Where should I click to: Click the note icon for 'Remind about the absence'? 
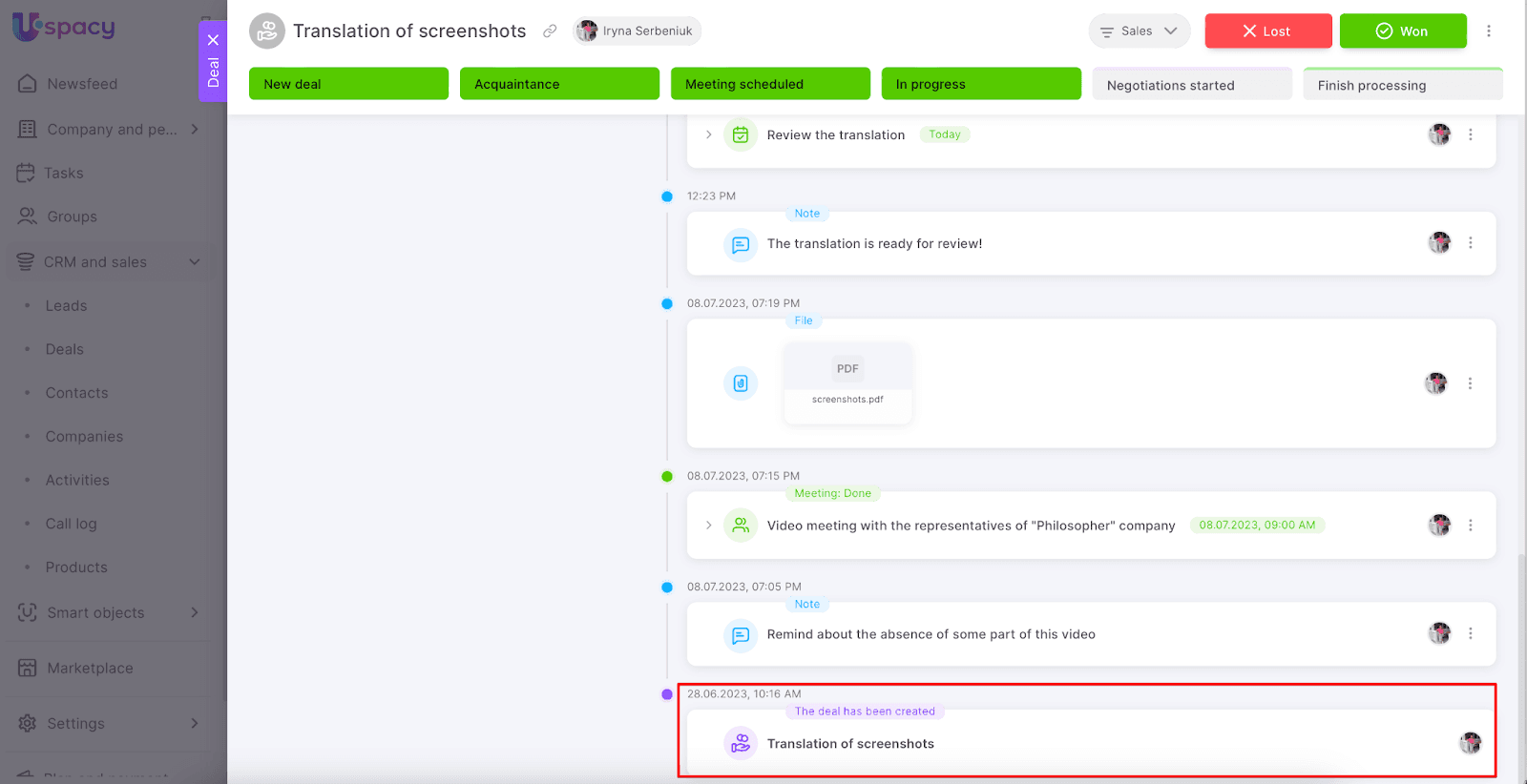[740, 634]
